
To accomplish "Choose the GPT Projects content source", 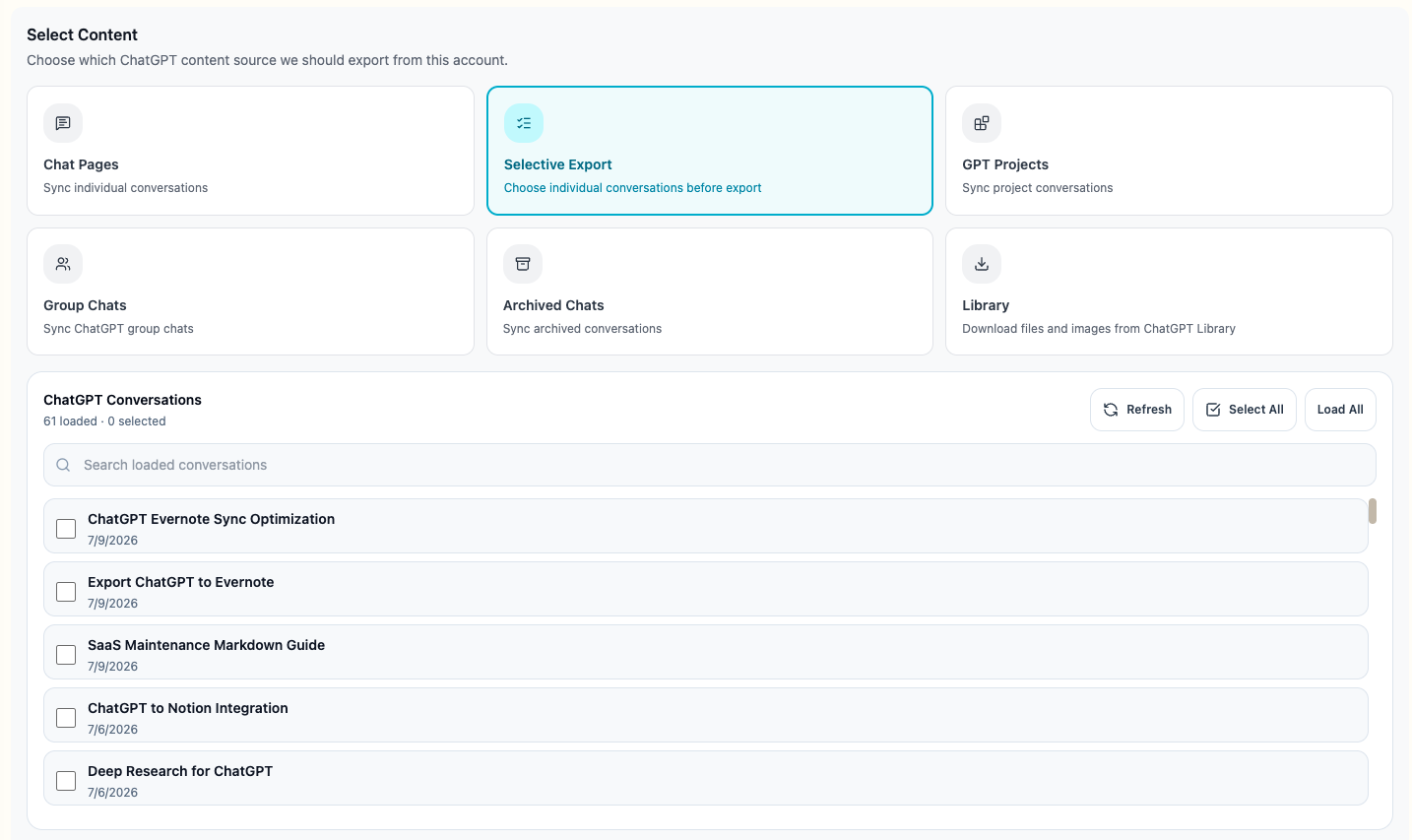I will point(1169,151).
